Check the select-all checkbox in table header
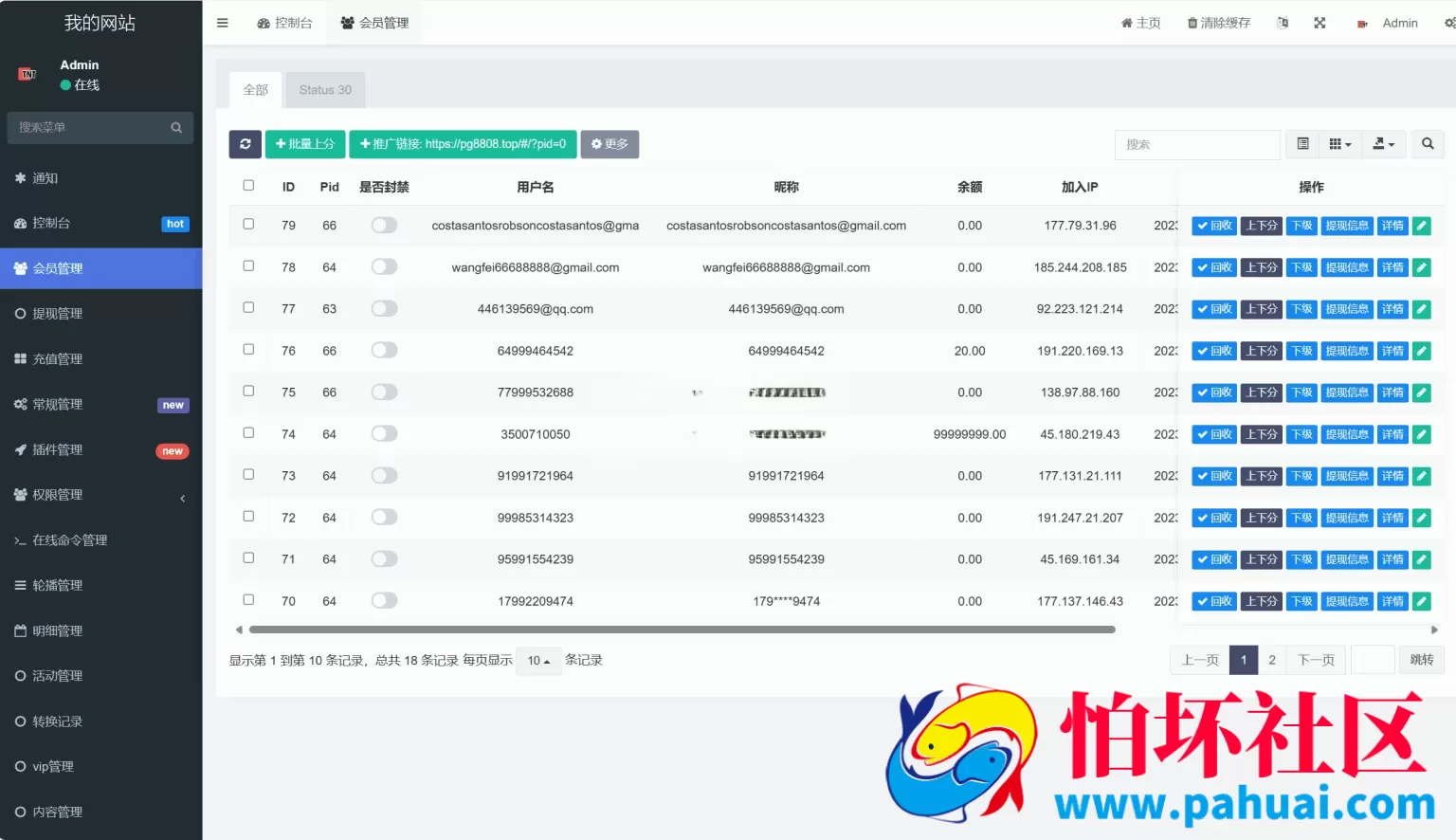The width and height of the screenshot is (1456, 840). [x=248, y=186]
